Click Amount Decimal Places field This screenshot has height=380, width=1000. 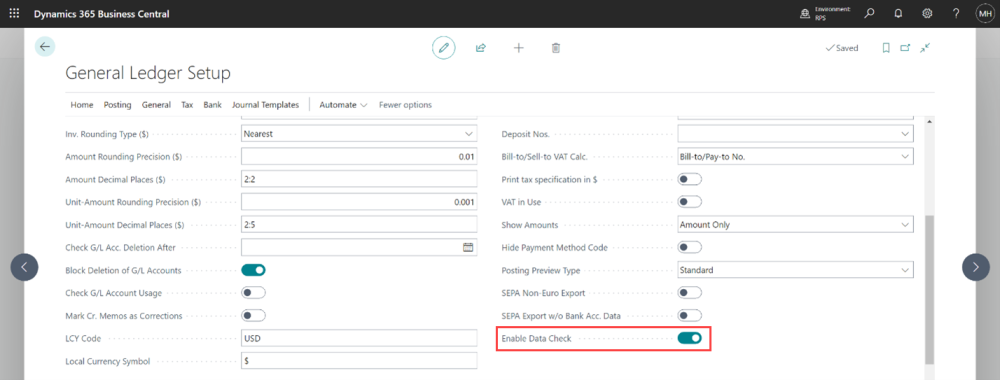[x=359, y=179]
